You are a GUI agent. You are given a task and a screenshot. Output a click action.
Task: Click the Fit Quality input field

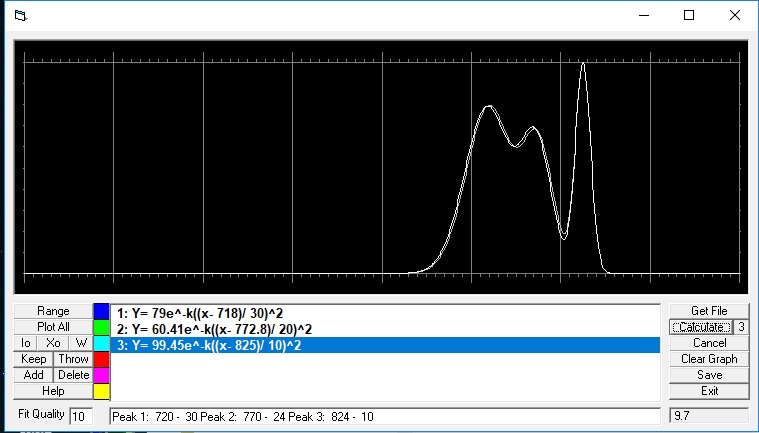pyautogui.click(x=81, y=417)
